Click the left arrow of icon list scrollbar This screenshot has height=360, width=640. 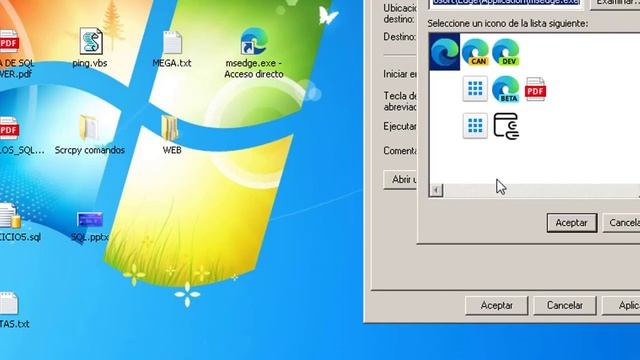tap(436, 190)
